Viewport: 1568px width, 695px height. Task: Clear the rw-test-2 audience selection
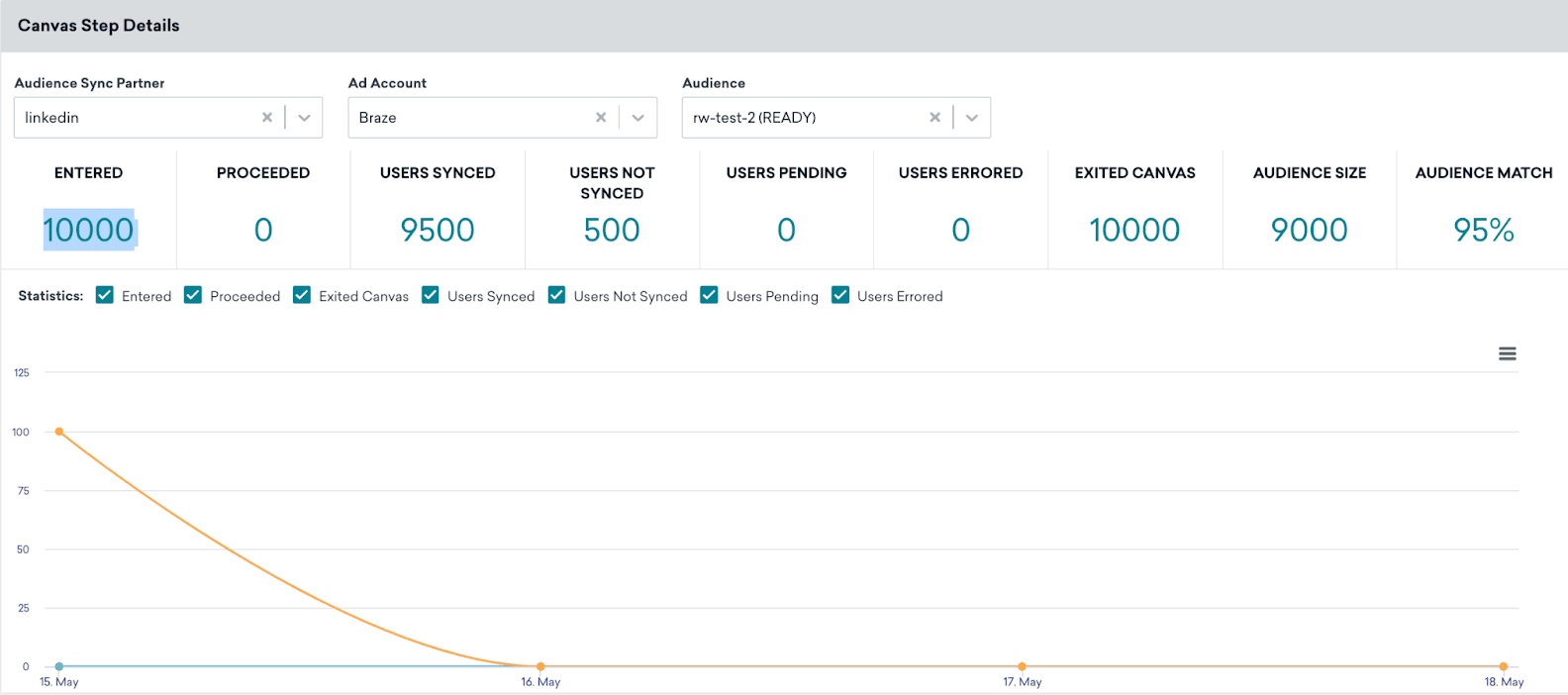pyautogui.click(x=934, y=117)
